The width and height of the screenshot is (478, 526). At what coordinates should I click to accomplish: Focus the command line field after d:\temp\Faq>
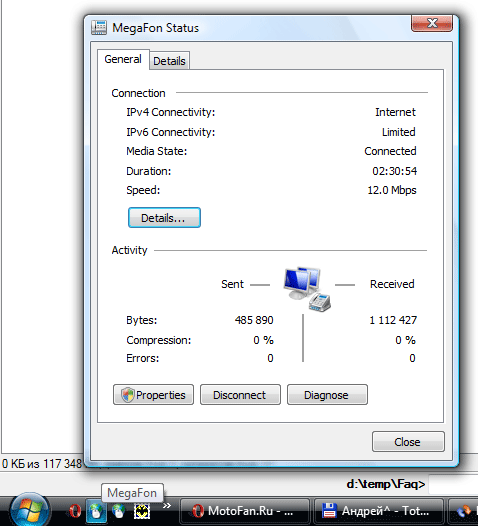pyautogui.click(x=453, y=484)
